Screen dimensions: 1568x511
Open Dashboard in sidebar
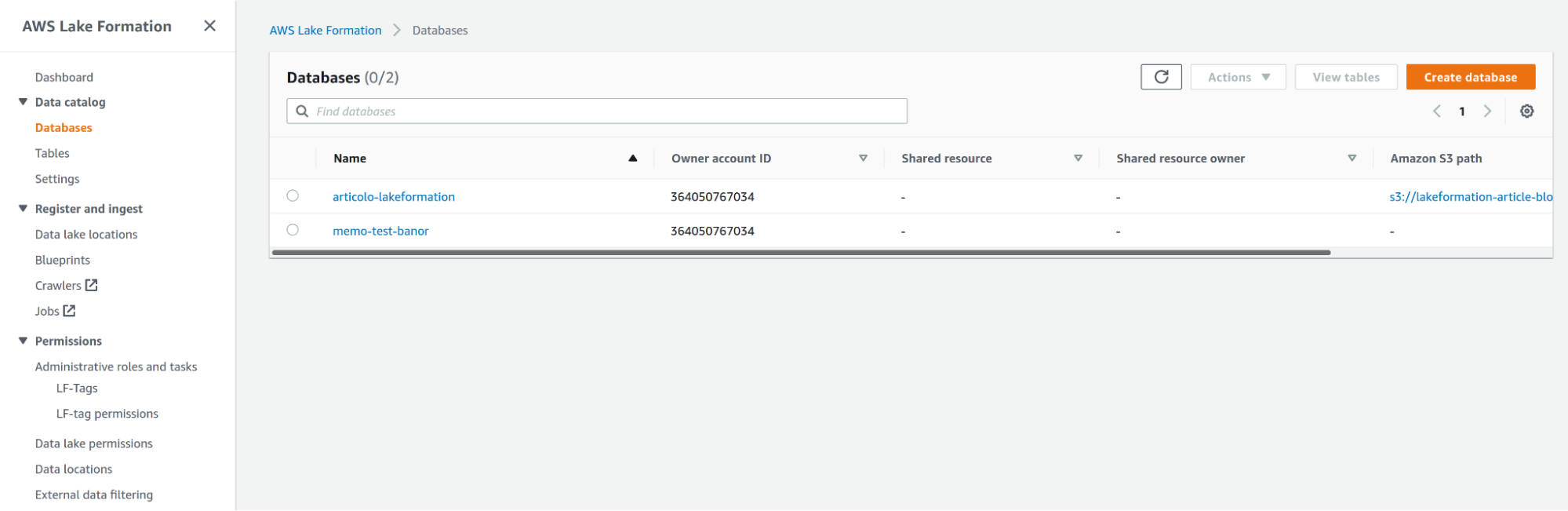coord(64,77)
